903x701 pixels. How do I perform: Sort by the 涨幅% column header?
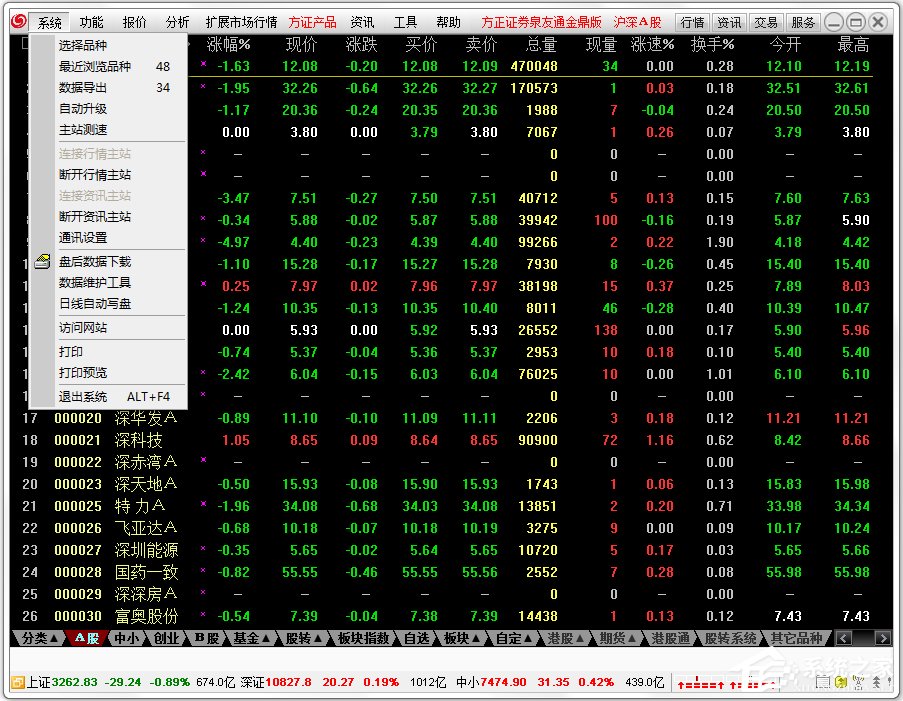click(229, 44)
